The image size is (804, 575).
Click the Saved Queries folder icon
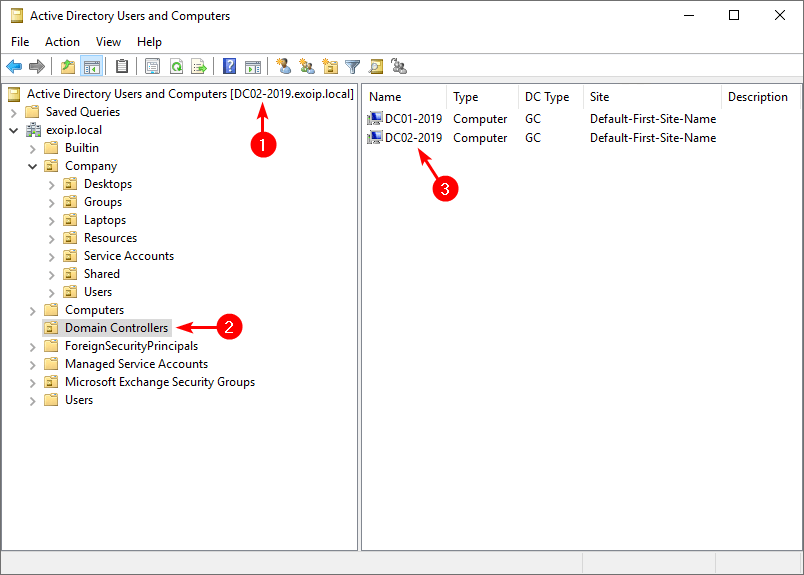tap(32, 112)
